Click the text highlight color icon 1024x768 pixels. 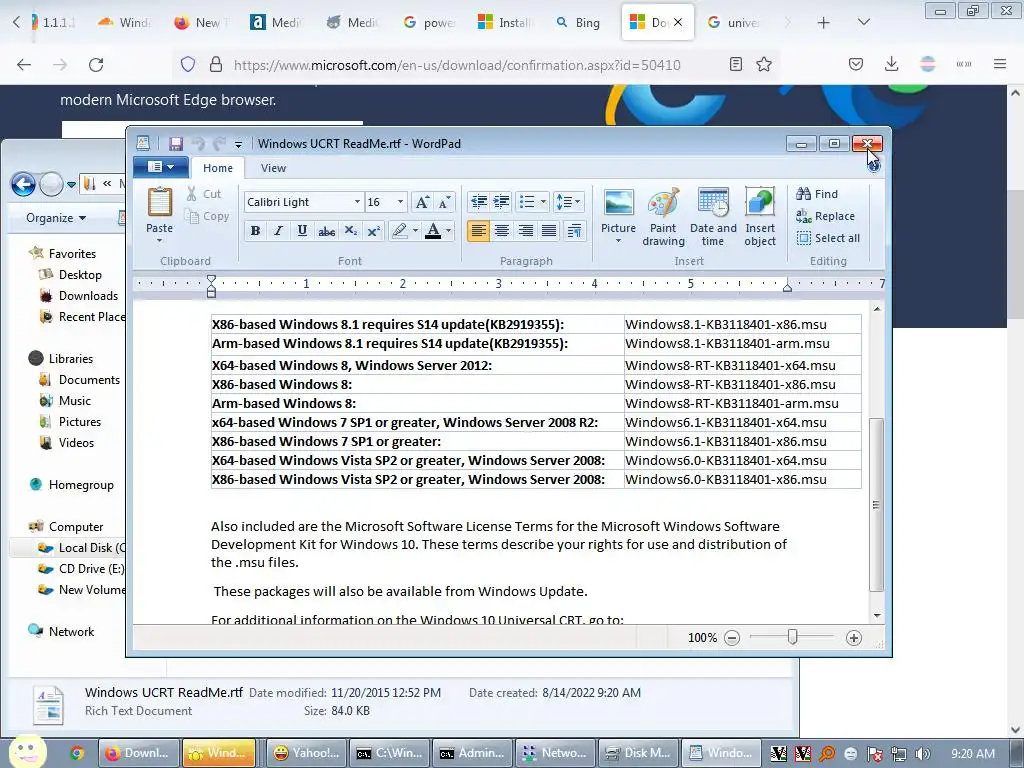[x=399, y=231]
